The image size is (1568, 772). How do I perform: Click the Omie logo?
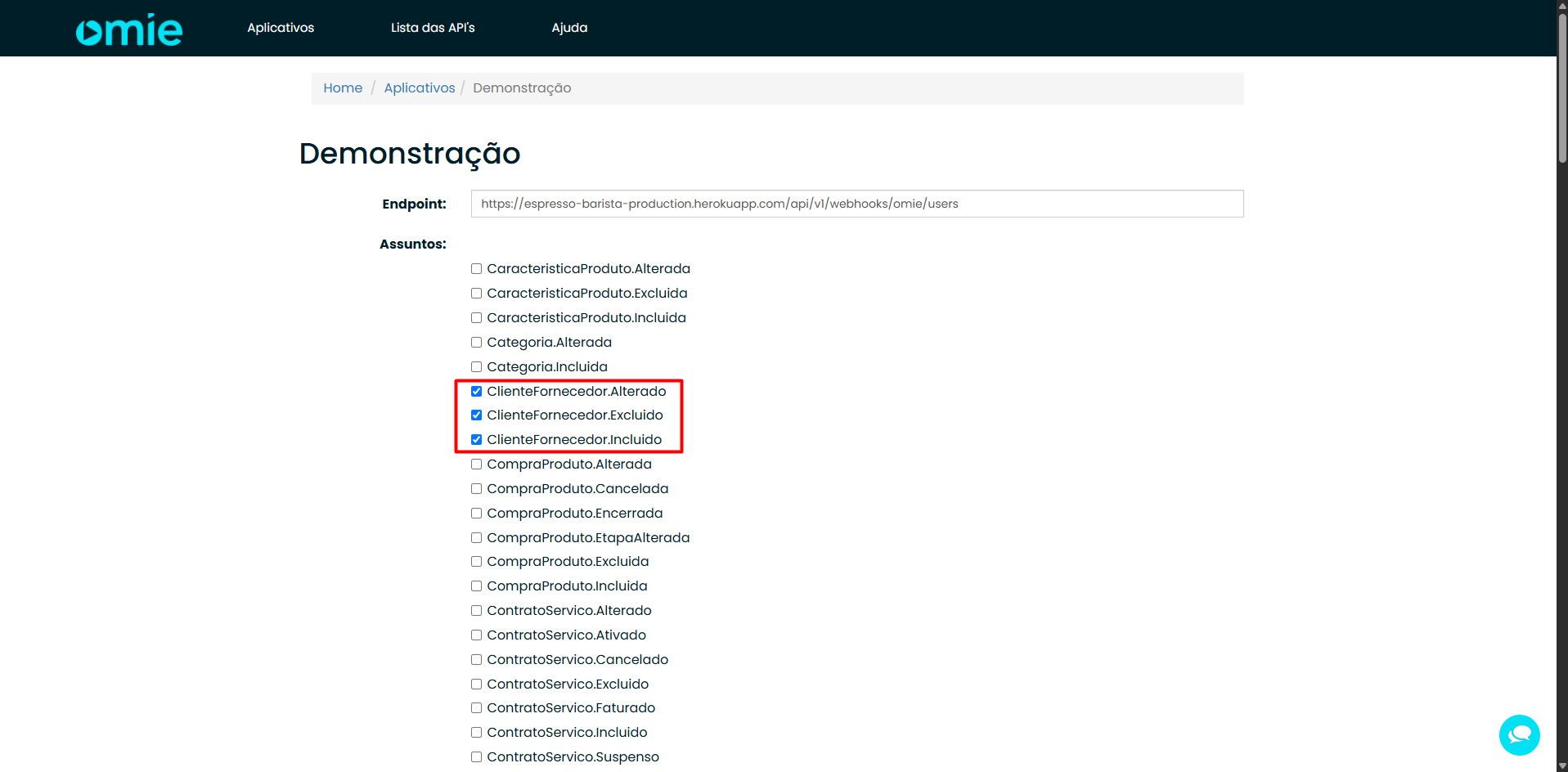click(x=129, y=29)
